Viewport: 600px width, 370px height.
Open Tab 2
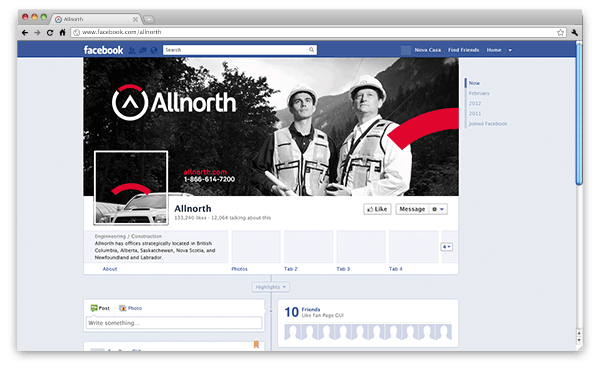(290, 269)
